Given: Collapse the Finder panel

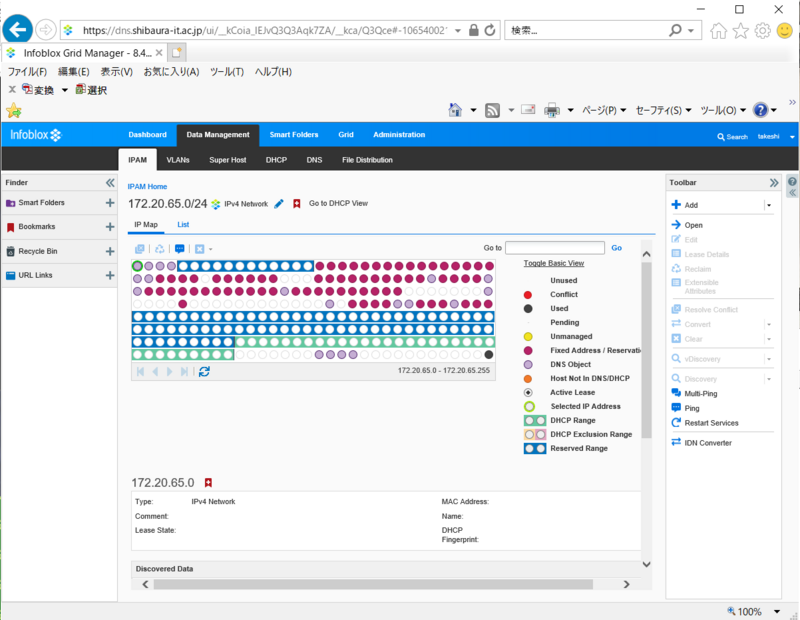Looking at the screenshot, I should (110, 183).
